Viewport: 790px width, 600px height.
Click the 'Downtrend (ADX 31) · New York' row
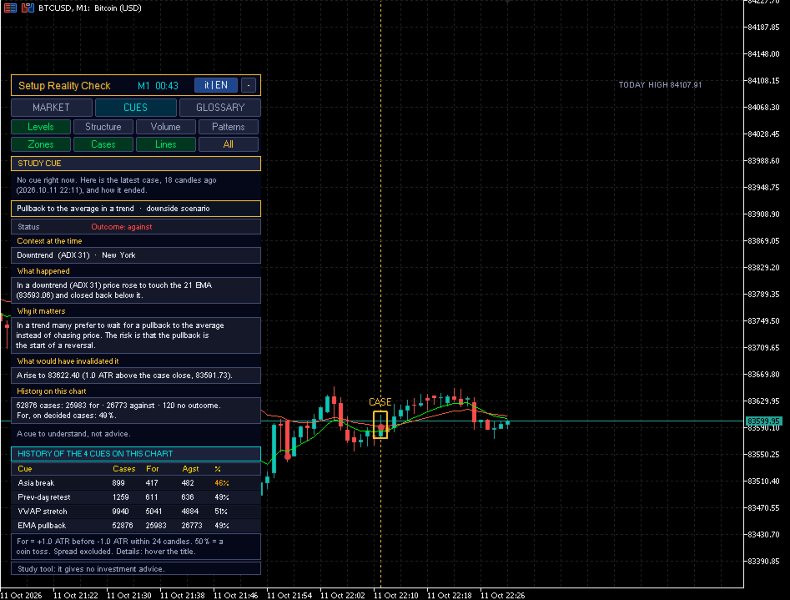(136, 255)
